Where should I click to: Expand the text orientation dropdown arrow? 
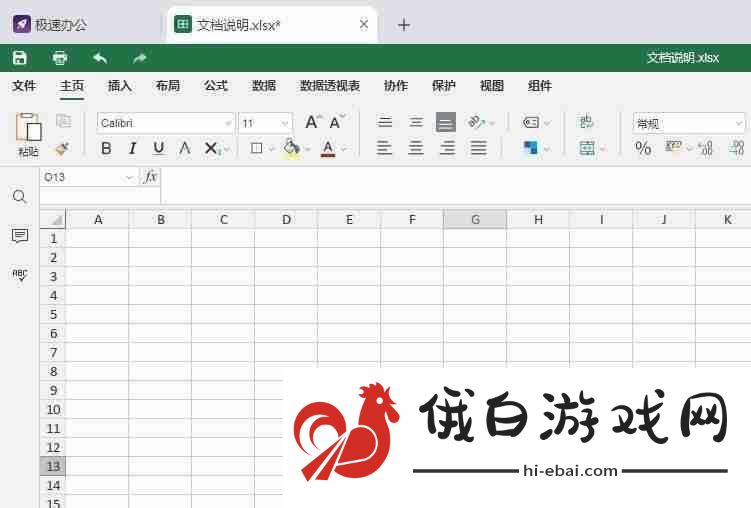click(491, 124)
